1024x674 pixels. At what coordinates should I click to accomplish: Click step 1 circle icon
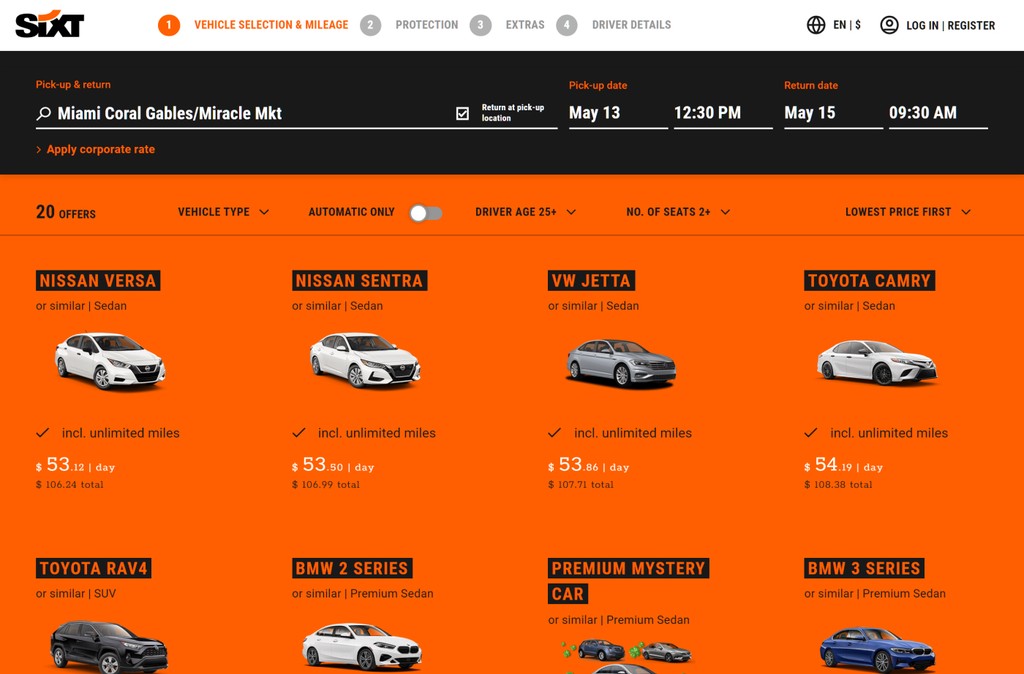168,25
